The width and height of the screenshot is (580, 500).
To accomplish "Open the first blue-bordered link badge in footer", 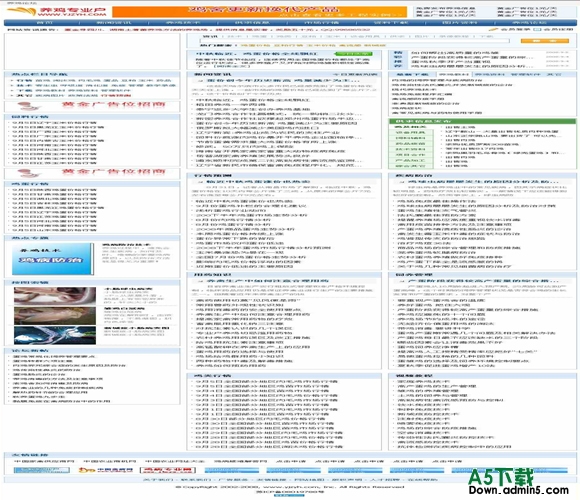I will click(41, 470).
